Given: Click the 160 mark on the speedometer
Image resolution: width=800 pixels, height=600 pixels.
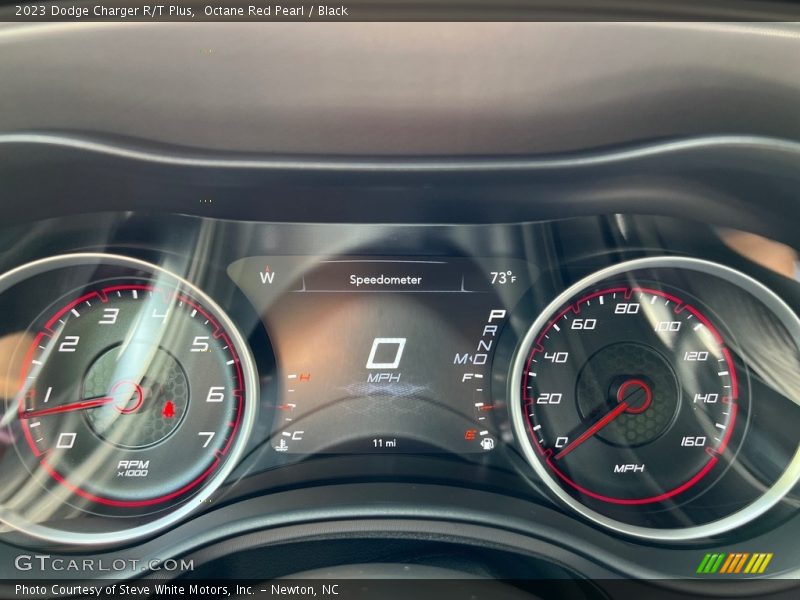Looking at the screenshot, I should [x=691, y=441].
